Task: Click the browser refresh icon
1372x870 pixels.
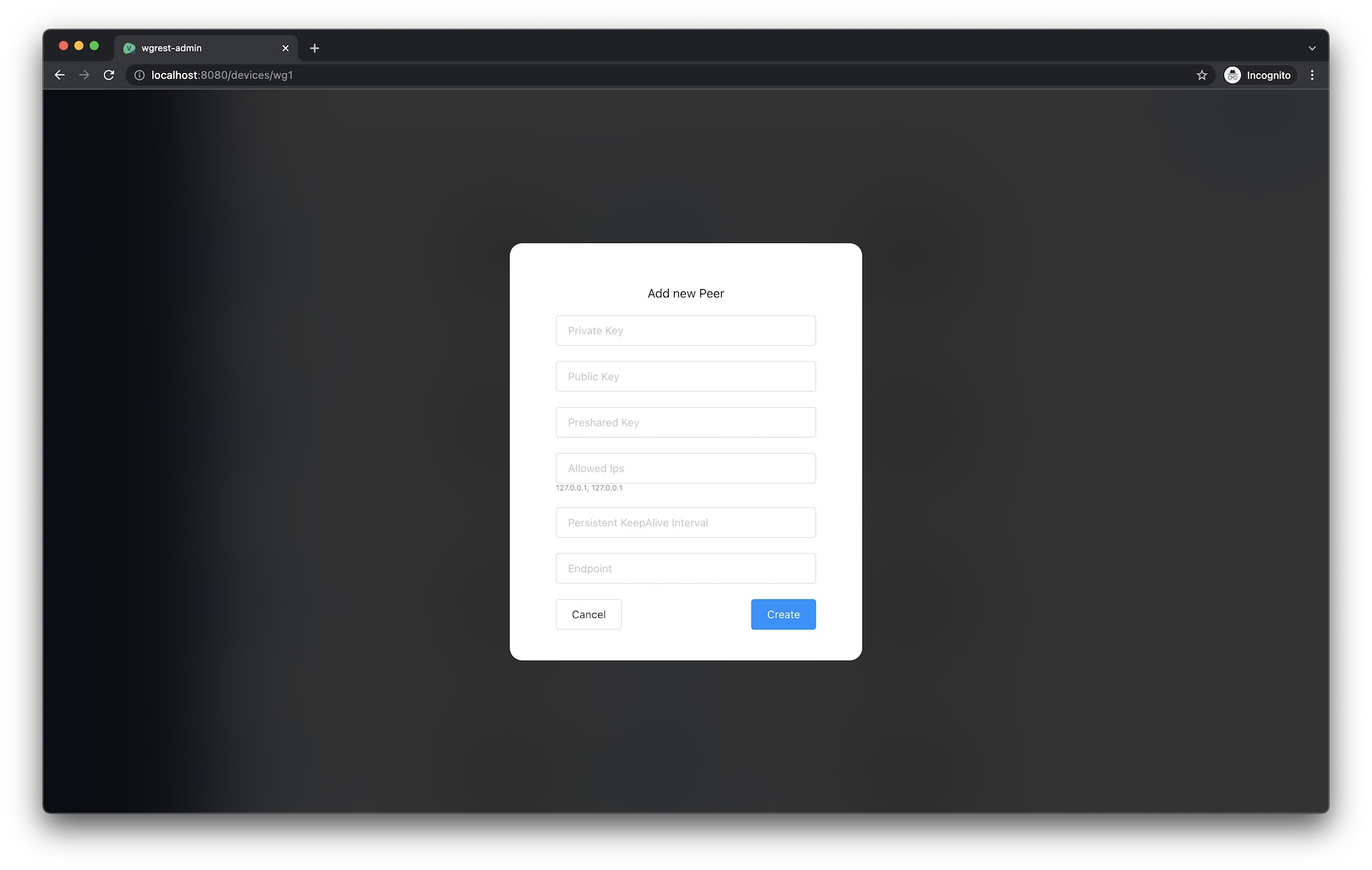Action: click(x=109, y=75)
